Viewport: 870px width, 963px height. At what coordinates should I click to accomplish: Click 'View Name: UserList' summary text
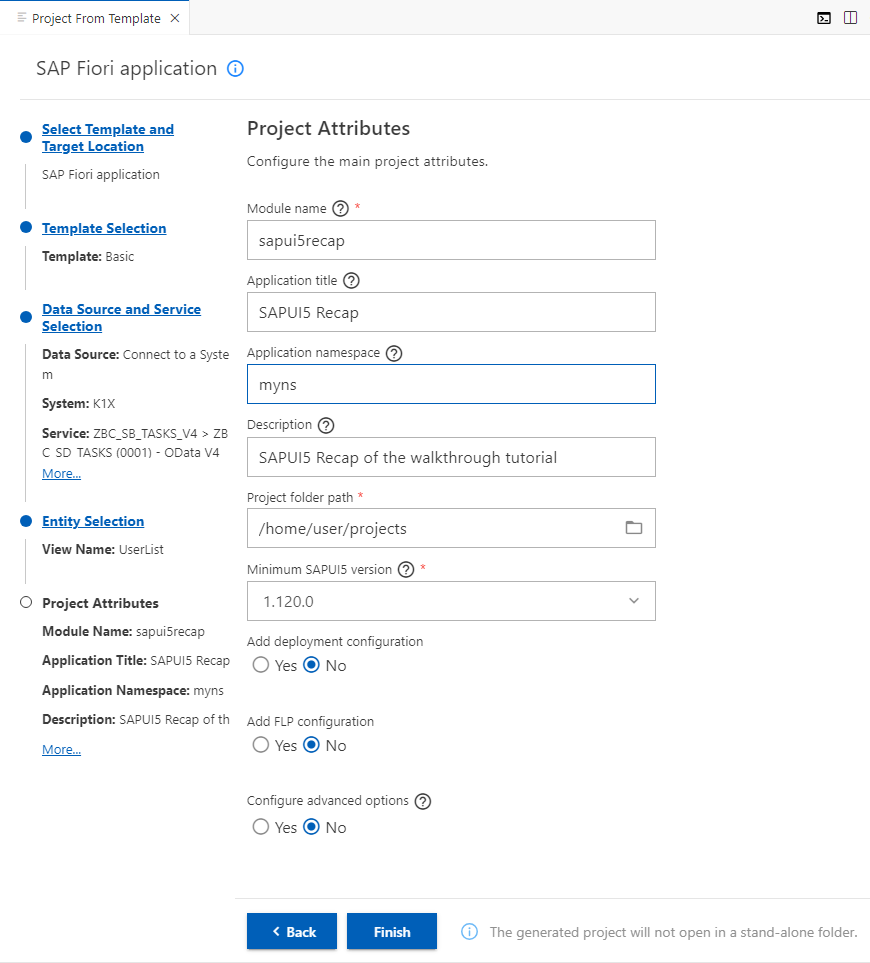(103, 549)
